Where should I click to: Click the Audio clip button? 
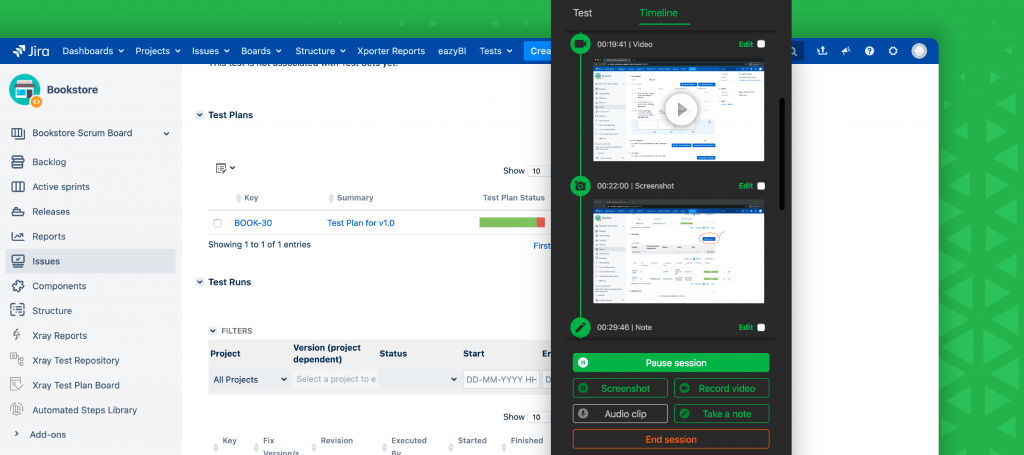tap(620, 414)
